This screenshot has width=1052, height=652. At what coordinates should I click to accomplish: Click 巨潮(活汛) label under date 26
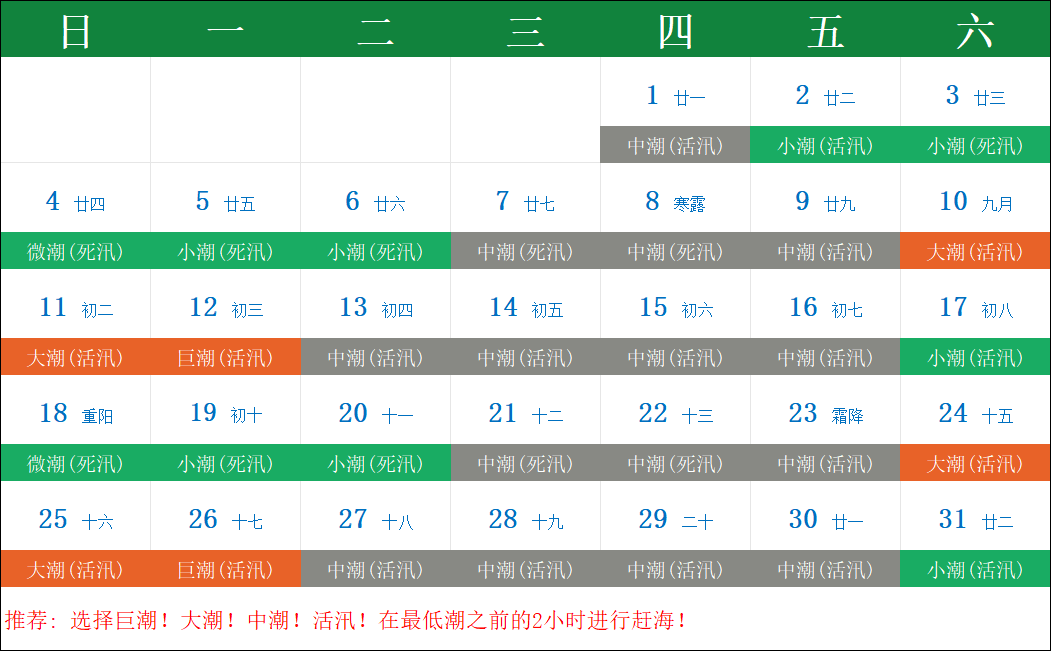[x=225, y=569]
